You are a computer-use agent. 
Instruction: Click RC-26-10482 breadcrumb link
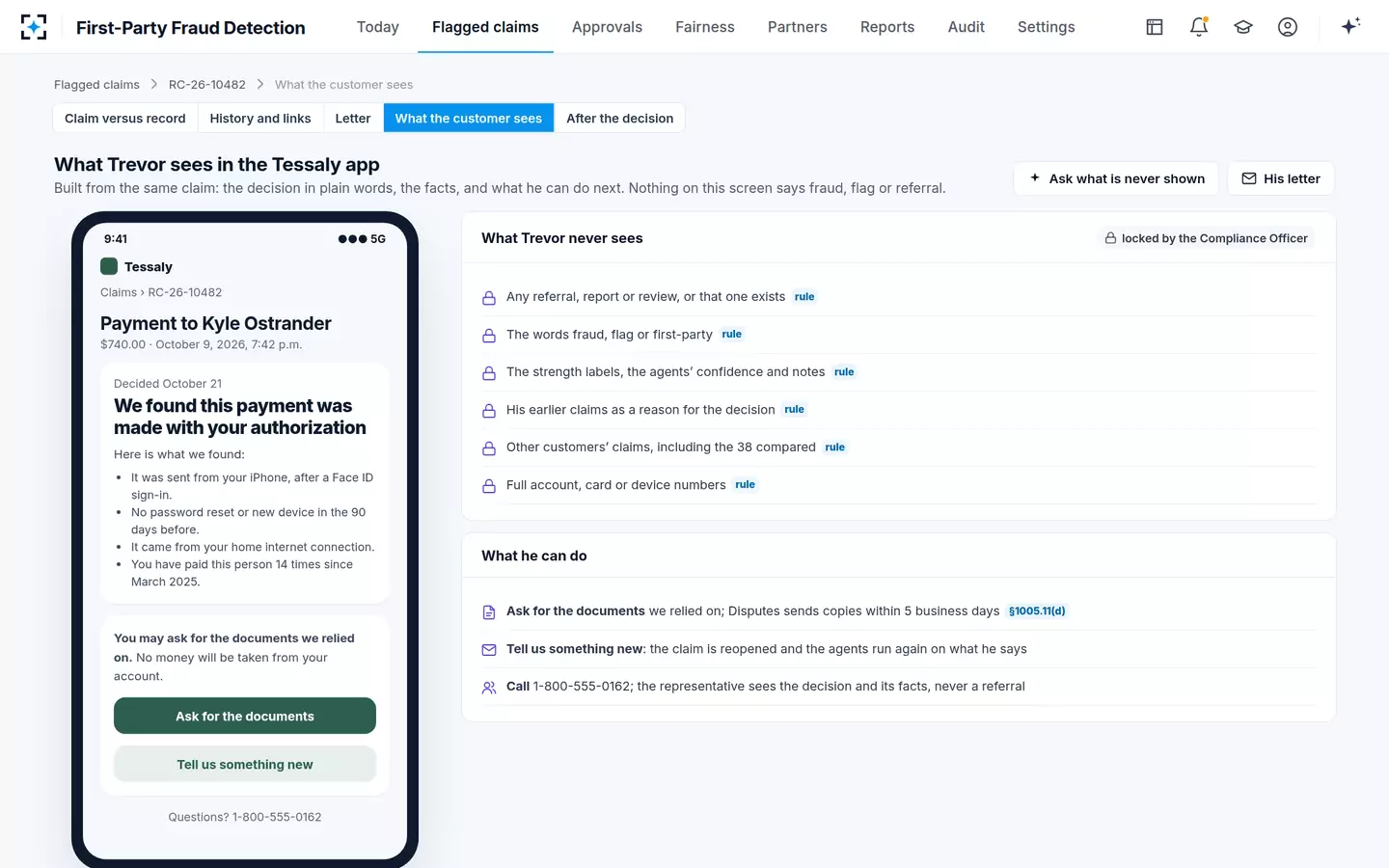coord(207,85)
